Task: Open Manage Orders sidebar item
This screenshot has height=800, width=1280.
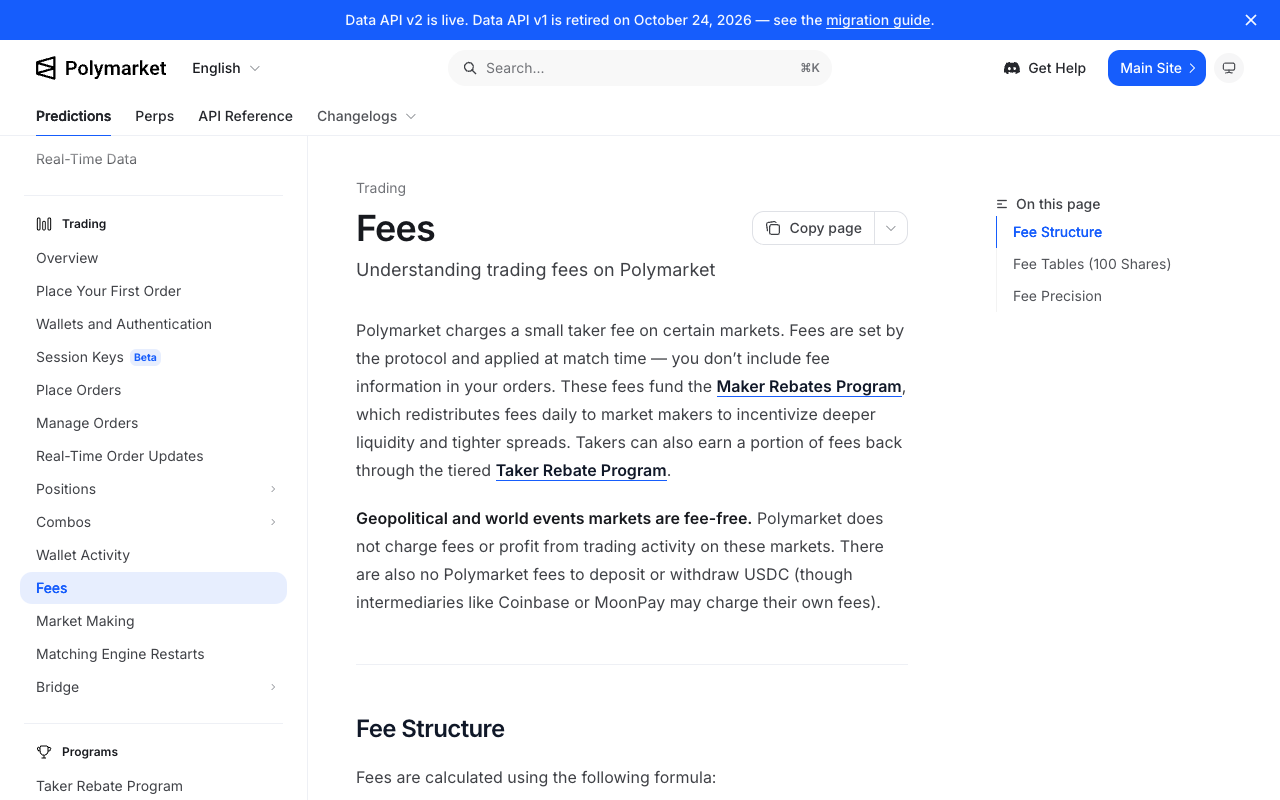Action: click(x=153, y=423)
